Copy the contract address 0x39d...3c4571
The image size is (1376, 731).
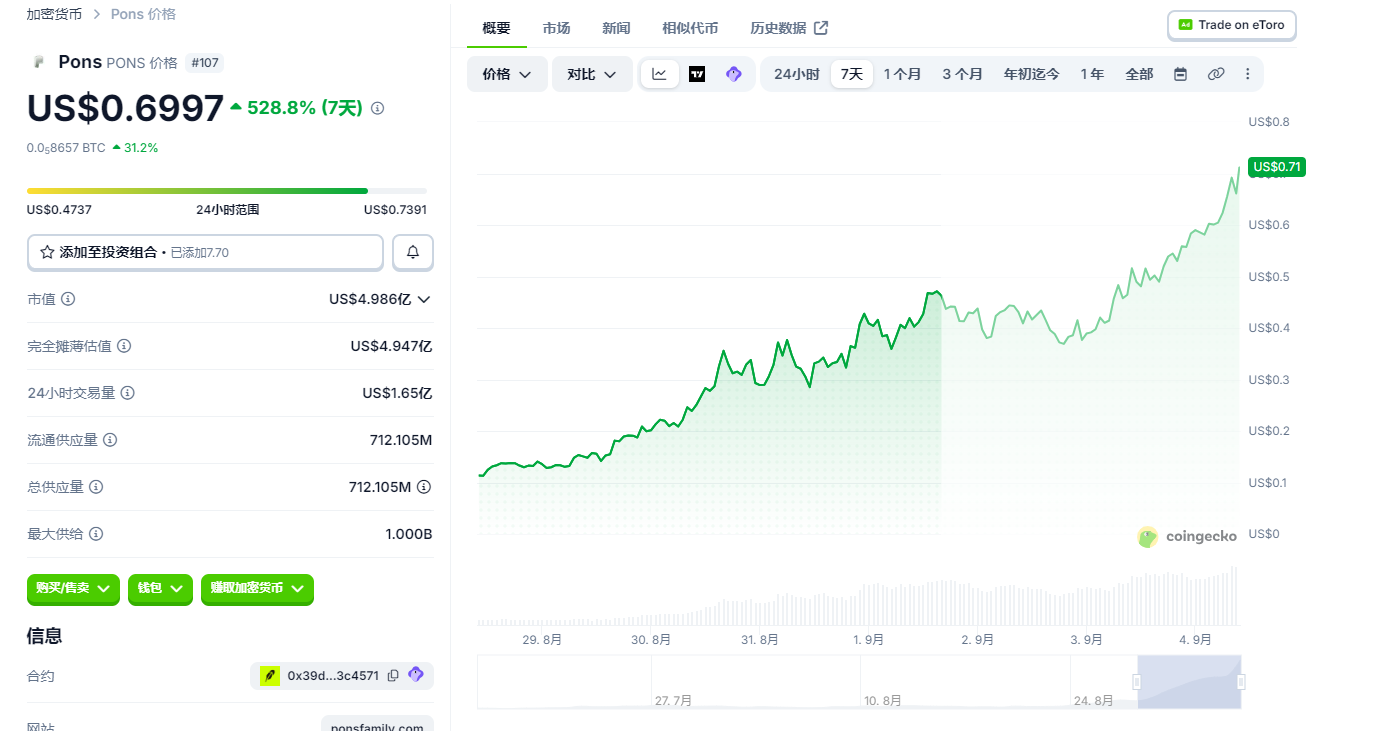coord(393,675)
